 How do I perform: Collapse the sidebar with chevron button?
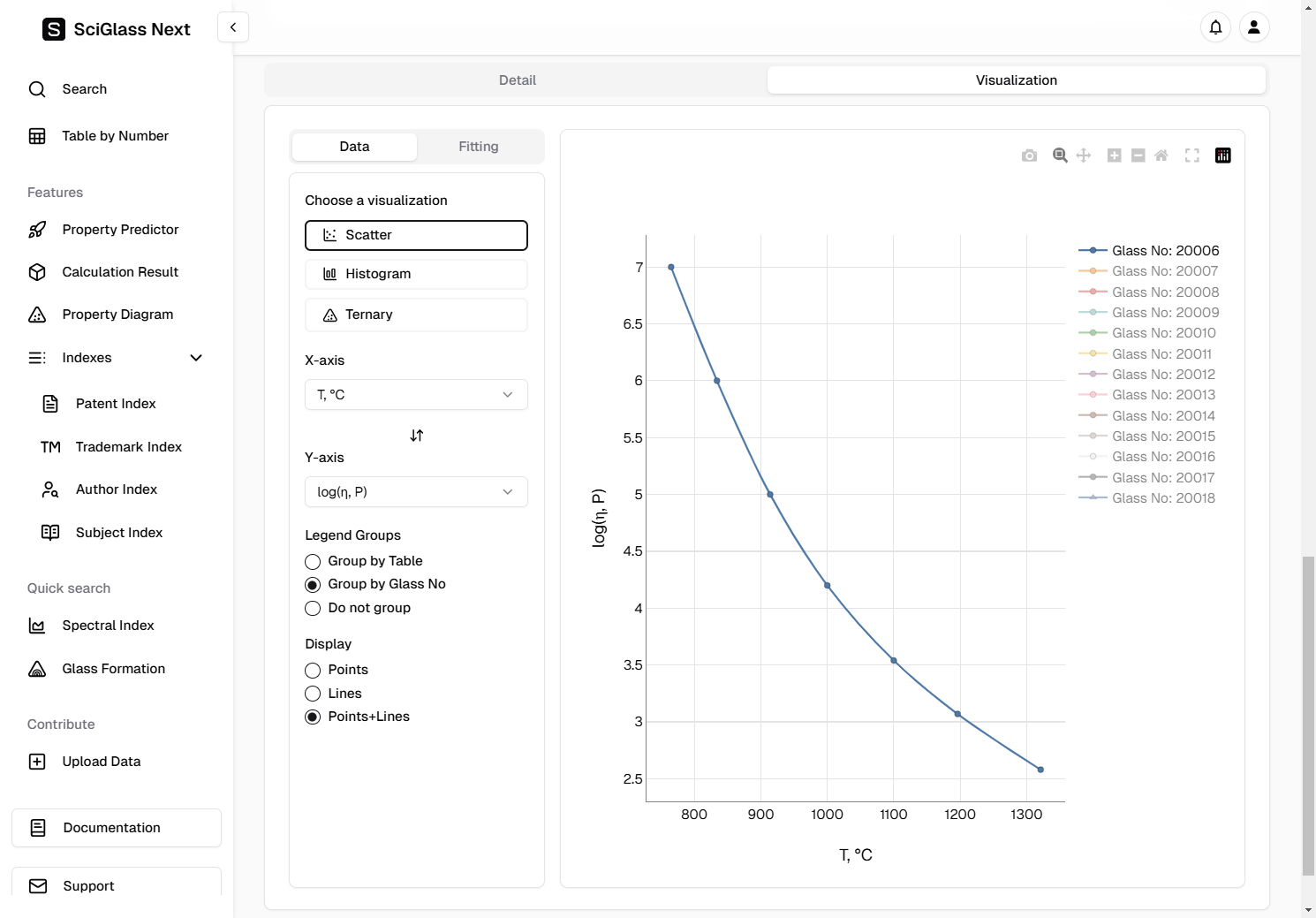click(x=233, y=27)
